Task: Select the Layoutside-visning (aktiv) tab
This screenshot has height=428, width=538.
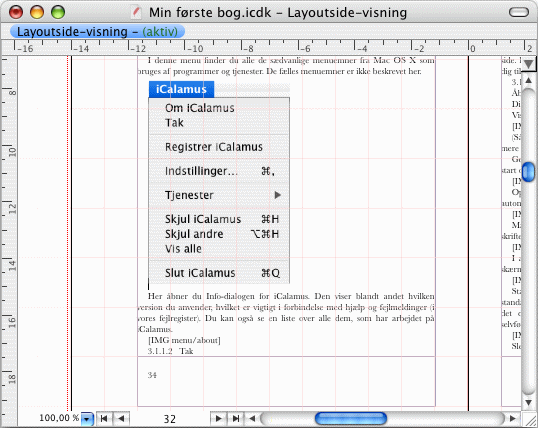Action: (x=97, y=32)
